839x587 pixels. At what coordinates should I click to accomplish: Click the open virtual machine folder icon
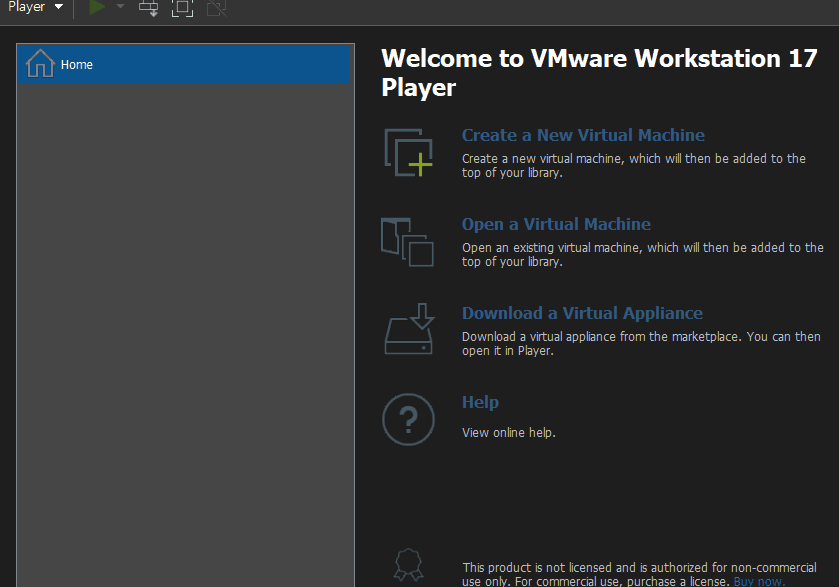407,242
